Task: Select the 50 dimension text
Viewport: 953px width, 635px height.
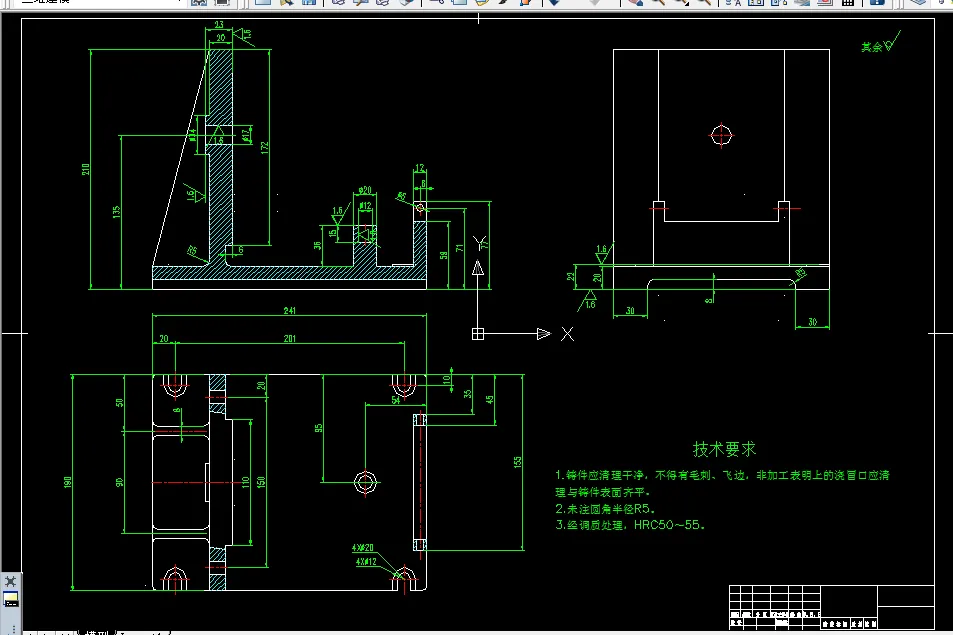Action: tap(119, 402)
